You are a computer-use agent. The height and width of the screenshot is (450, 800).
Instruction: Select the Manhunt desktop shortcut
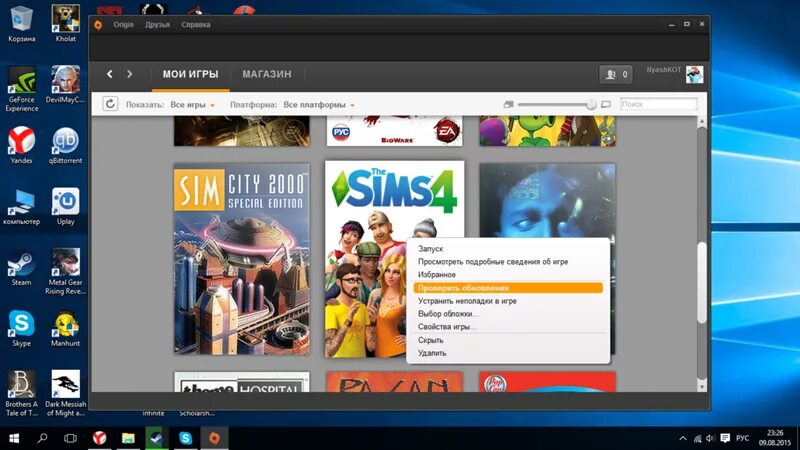(65, 328)
